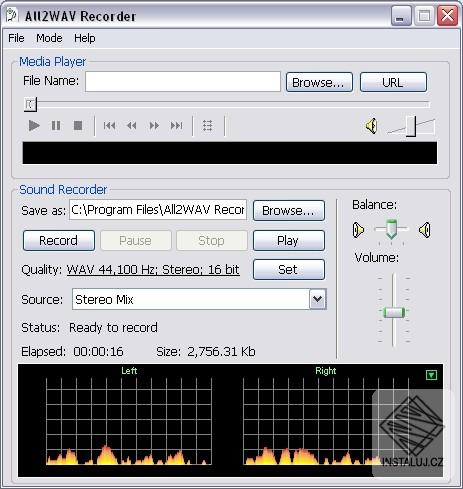The width and height of the screenshot is (463, 489).
Task: Click the Media Player play icon
Action: 34,126
